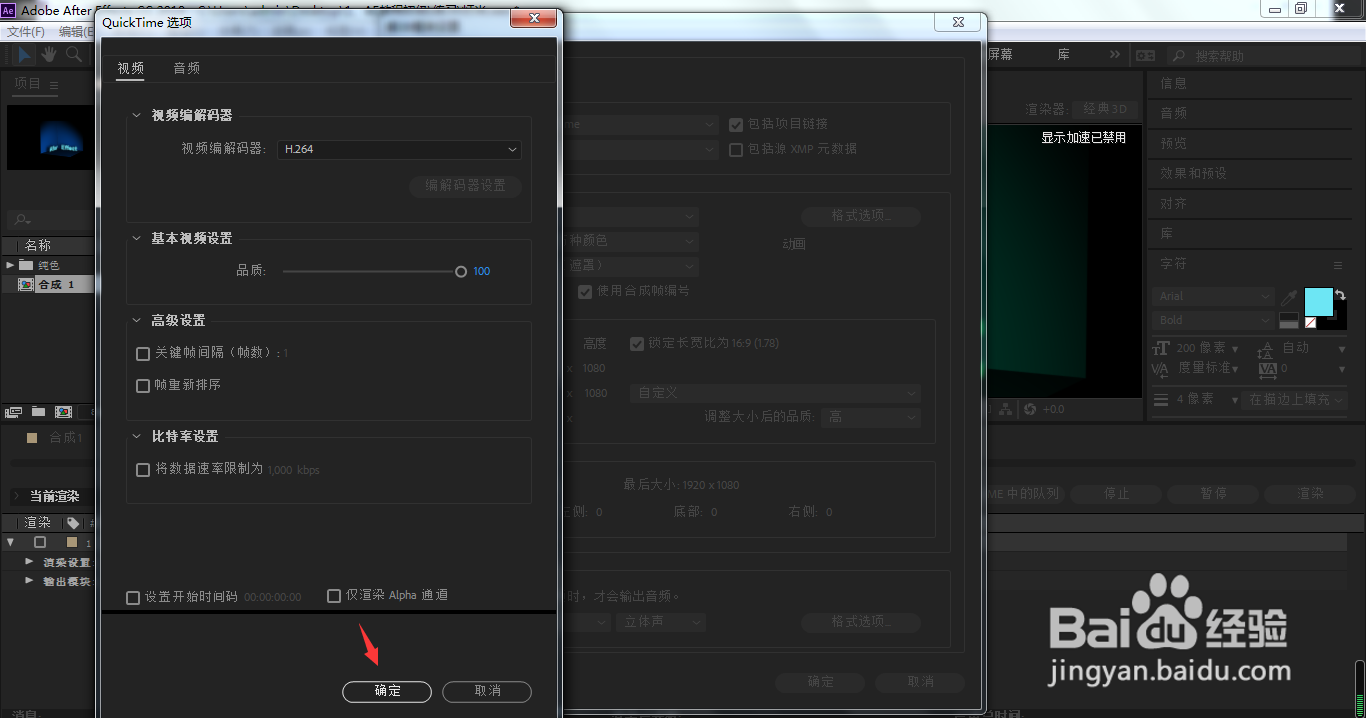Image resolution: width=1366 pixels, height=718 pixels.
Task: Expand overflow workspaces double-arrow
Action: (1114, 54)
